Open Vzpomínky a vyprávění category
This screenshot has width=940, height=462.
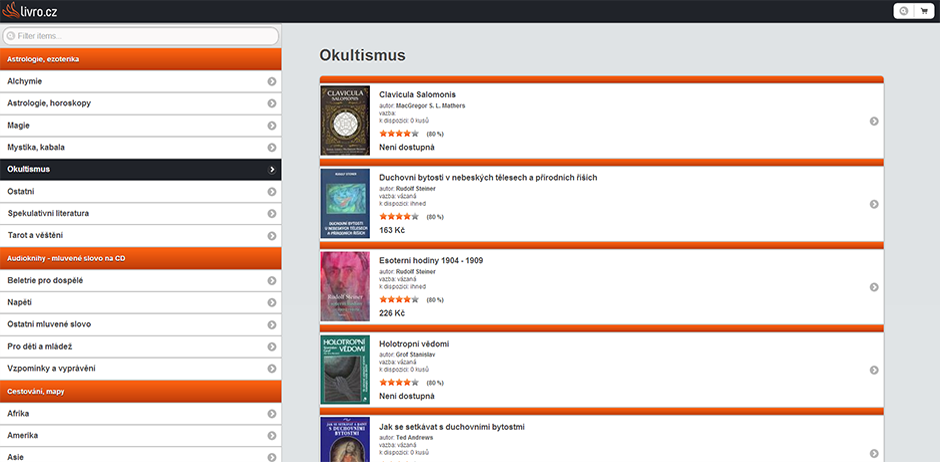(141, 369)
